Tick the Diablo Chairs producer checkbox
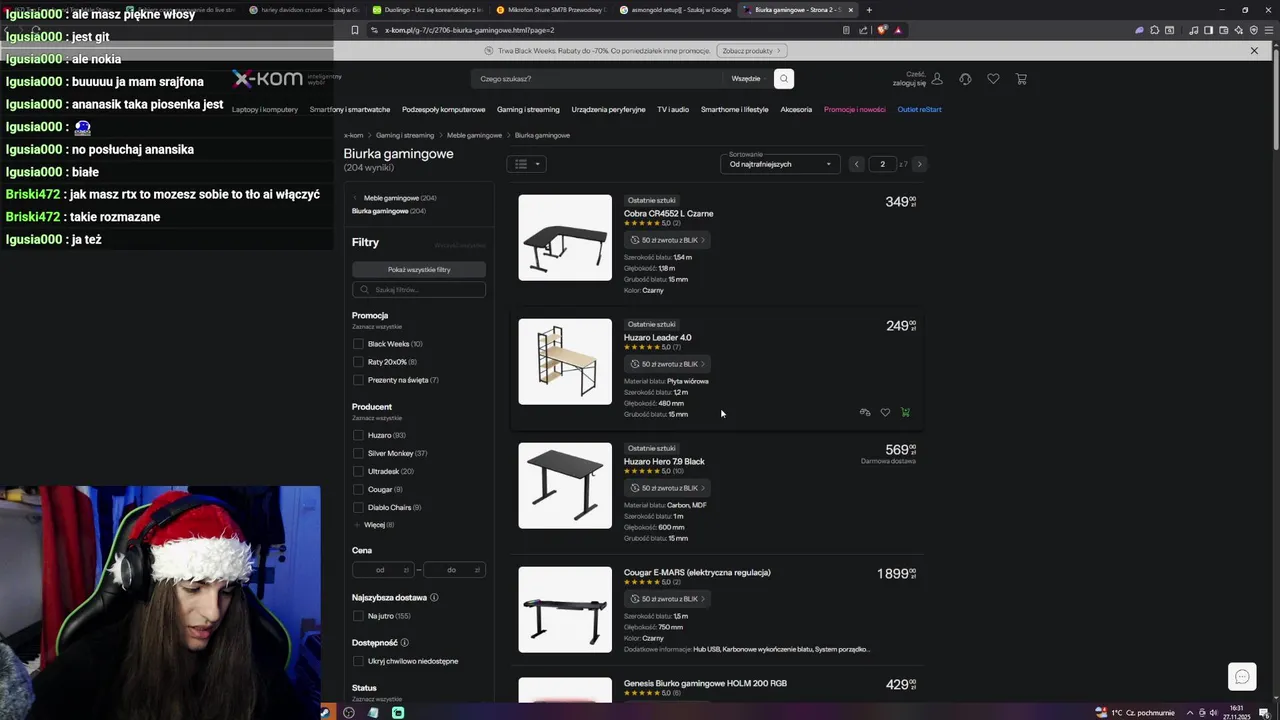Viewport: 1280px width, 720px height. click(358, 507)
